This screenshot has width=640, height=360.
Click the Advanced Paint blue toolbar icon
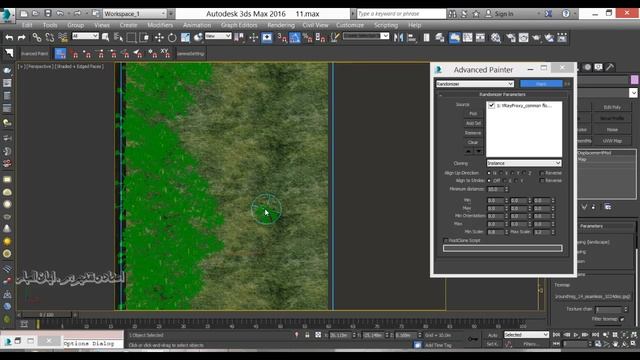point(60,53)
